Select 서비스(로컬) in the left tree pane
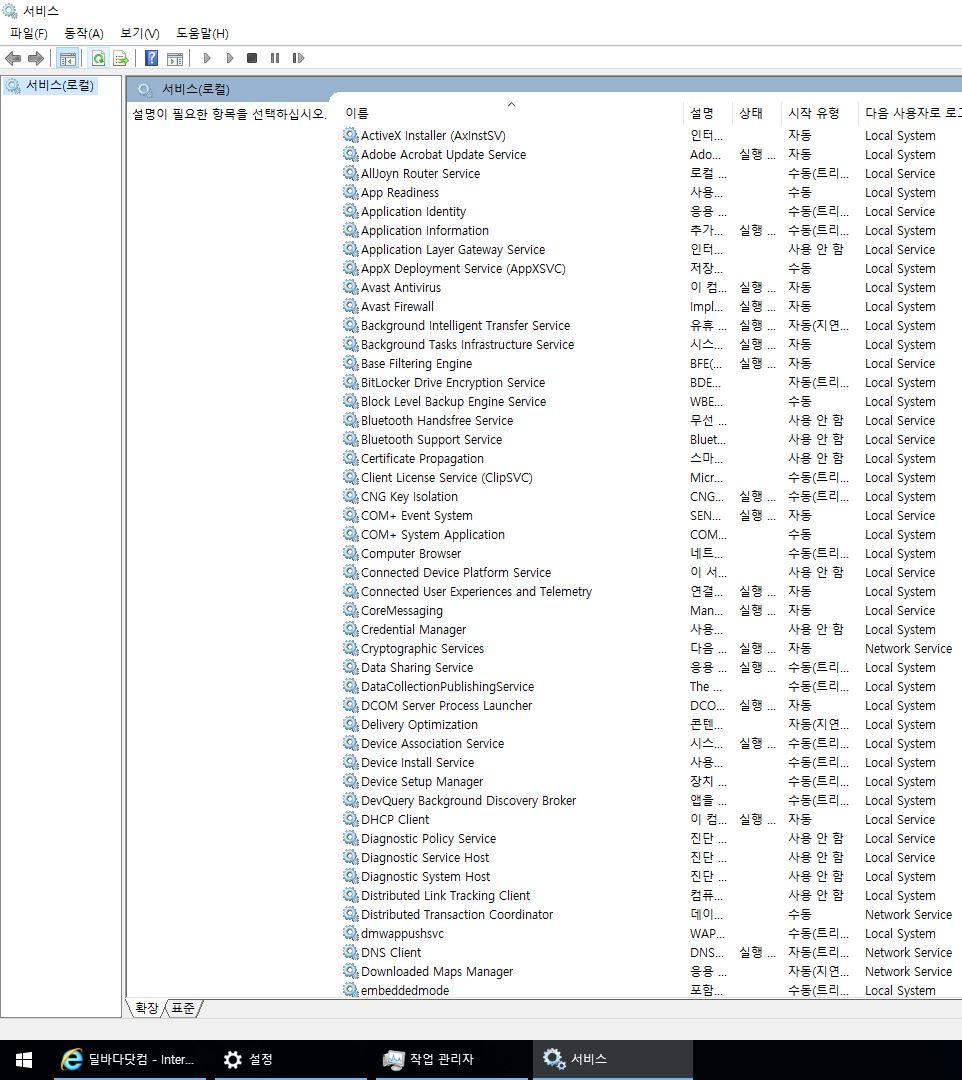The image size is (962, 1080). (x=59, y=86)
